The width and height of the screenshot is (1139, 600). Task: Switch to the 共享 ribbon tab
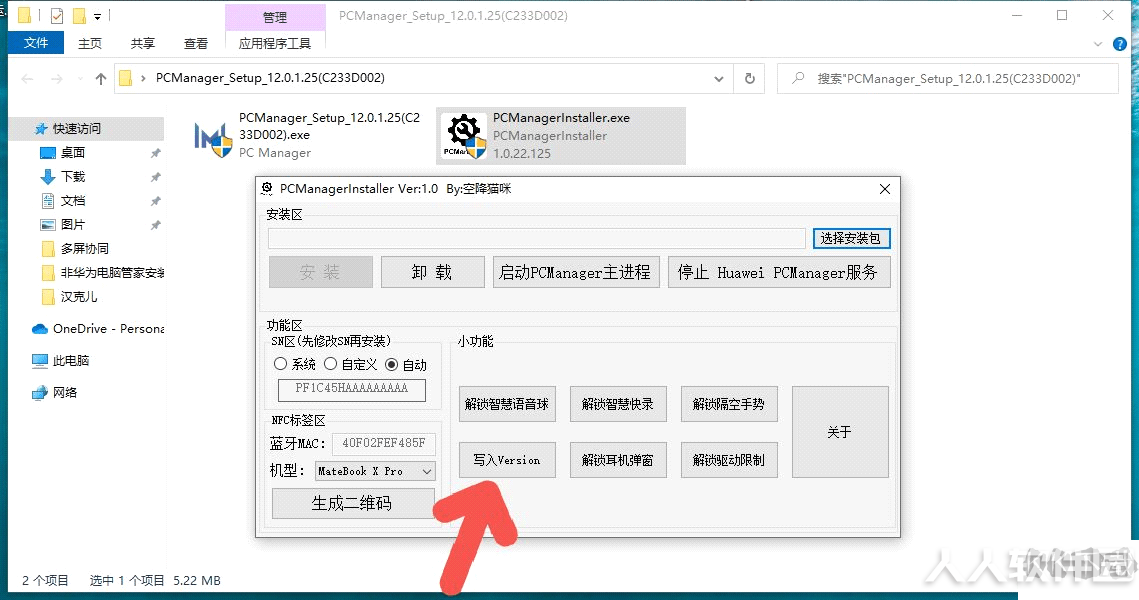click(143, 44)
